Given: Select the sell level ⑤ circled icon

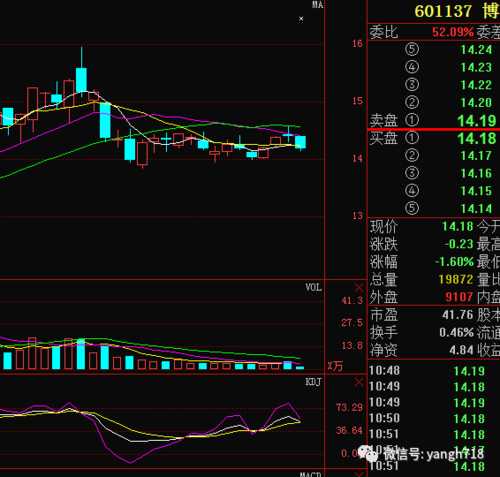Looking at the screenshot, I should pos(412,49).
